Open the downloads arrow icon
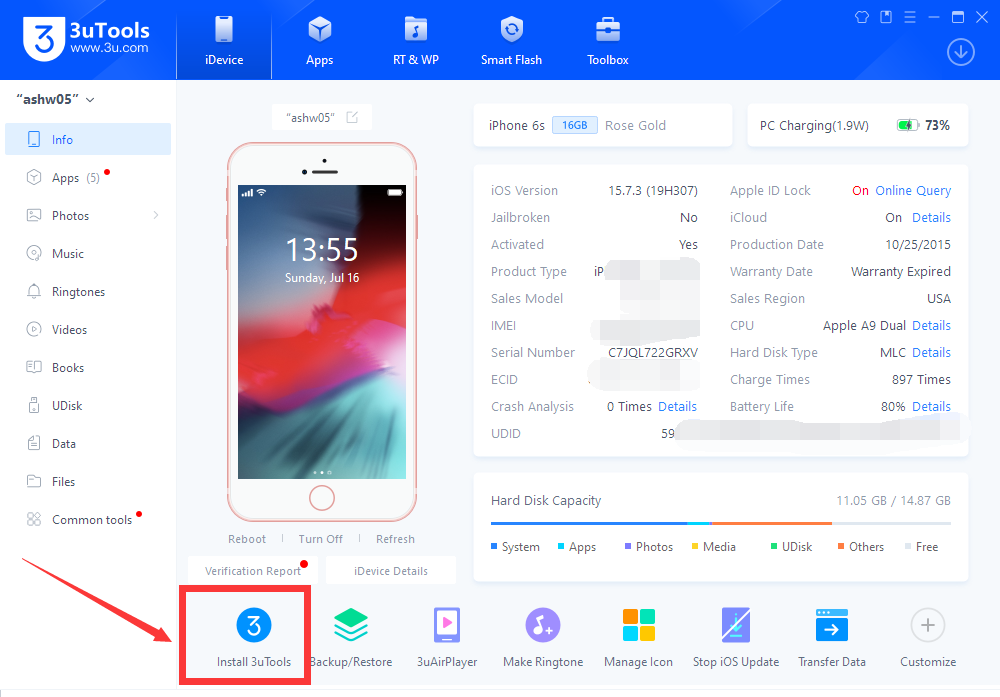This screenshot has height=697, width=1000. tap(960, 52)
